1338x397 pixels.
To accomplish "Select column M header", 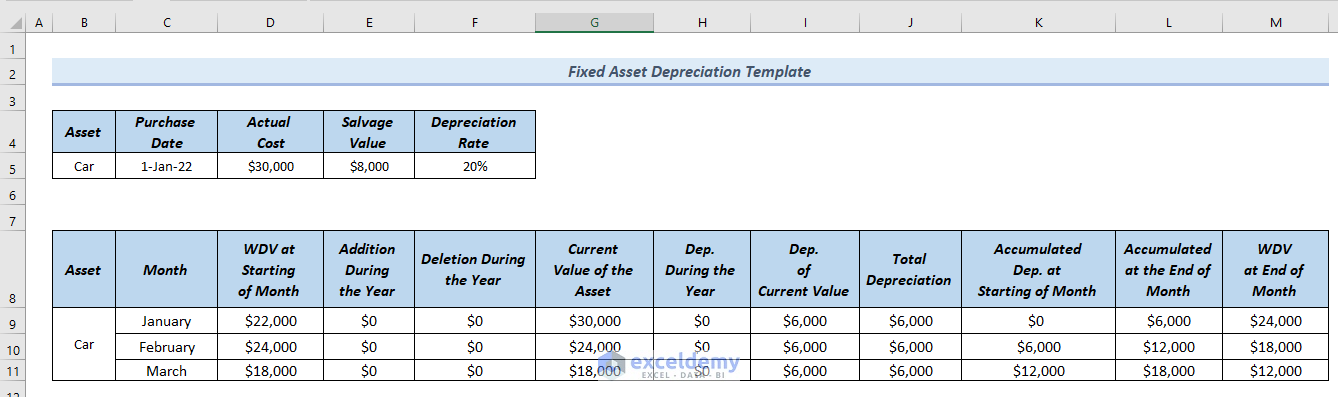I will point(1276,22).
